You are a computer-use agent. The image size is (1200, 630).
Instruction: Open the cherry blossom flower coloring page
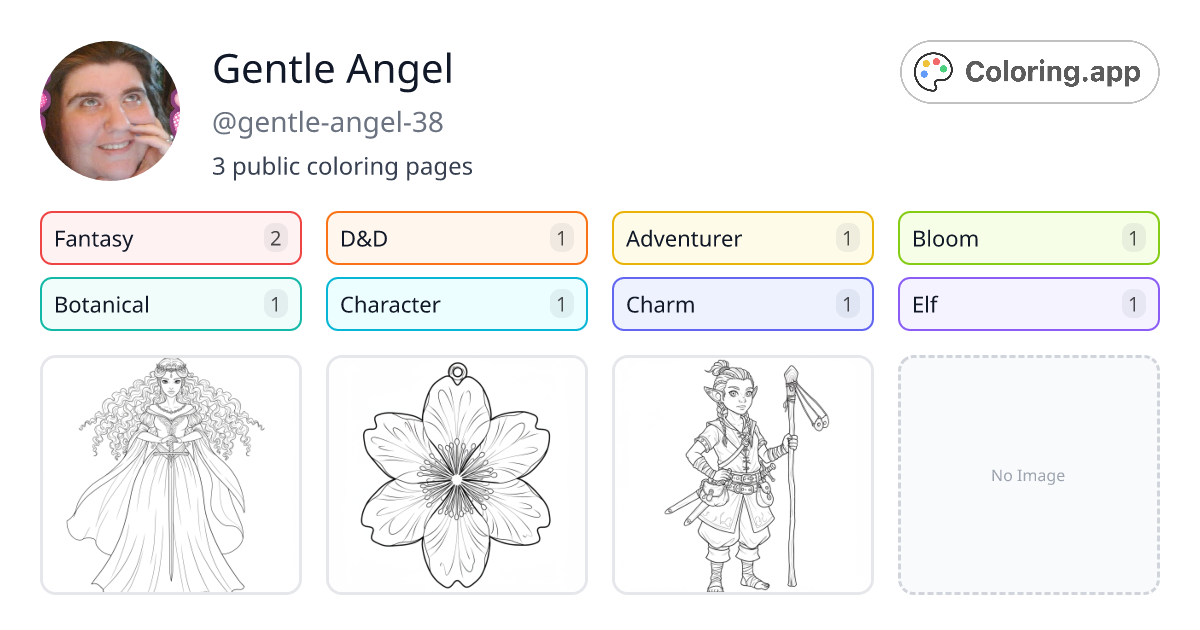pyautogui.click(x=456, y=474)
